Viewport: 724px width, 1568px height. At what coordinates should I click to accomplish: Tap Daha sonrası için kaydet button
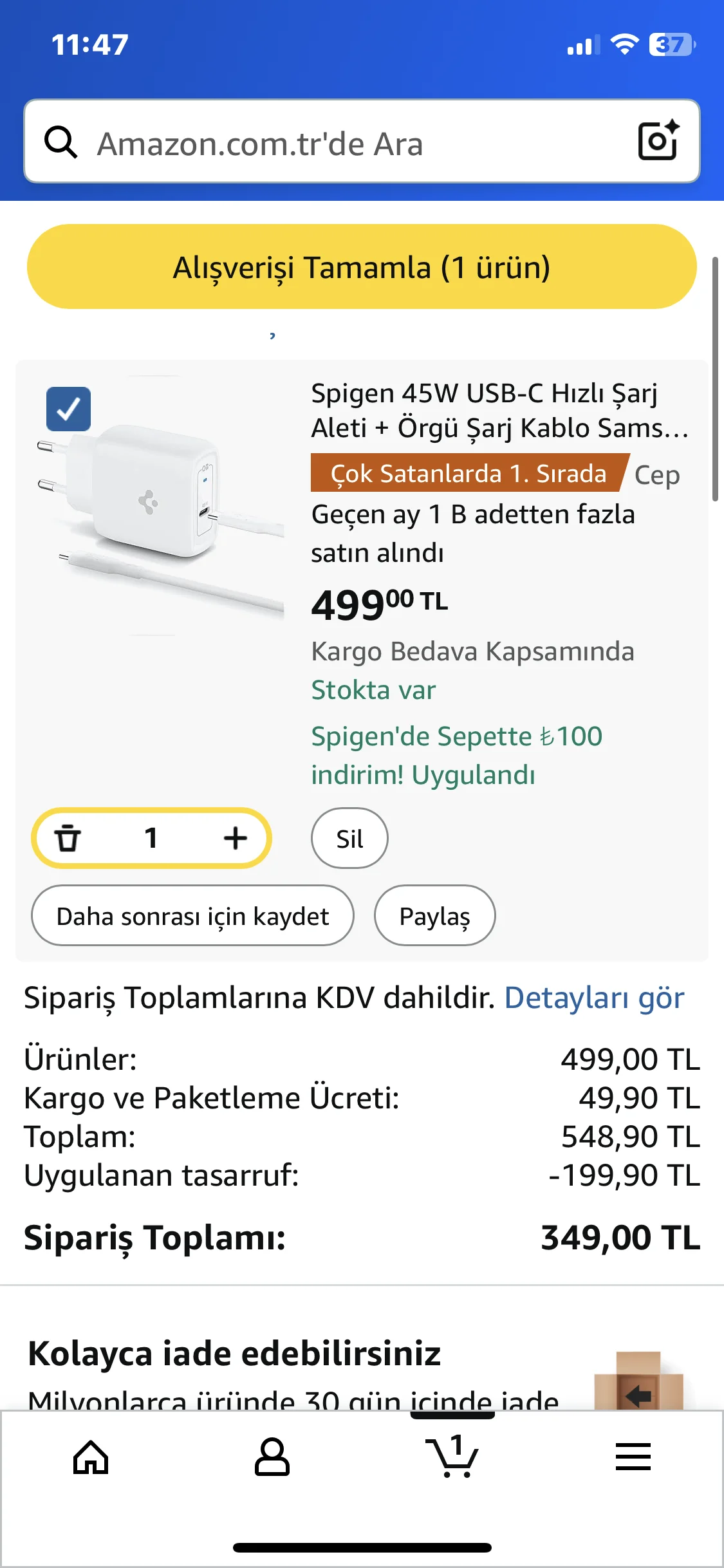tap(192, 916)
